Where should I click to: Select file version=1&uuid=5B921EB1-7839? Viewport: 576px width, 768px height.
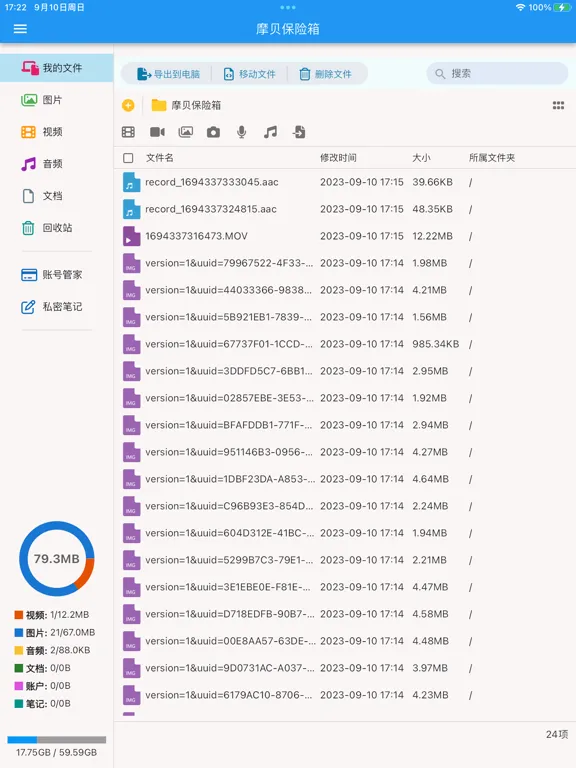click(x=345, y=317)
